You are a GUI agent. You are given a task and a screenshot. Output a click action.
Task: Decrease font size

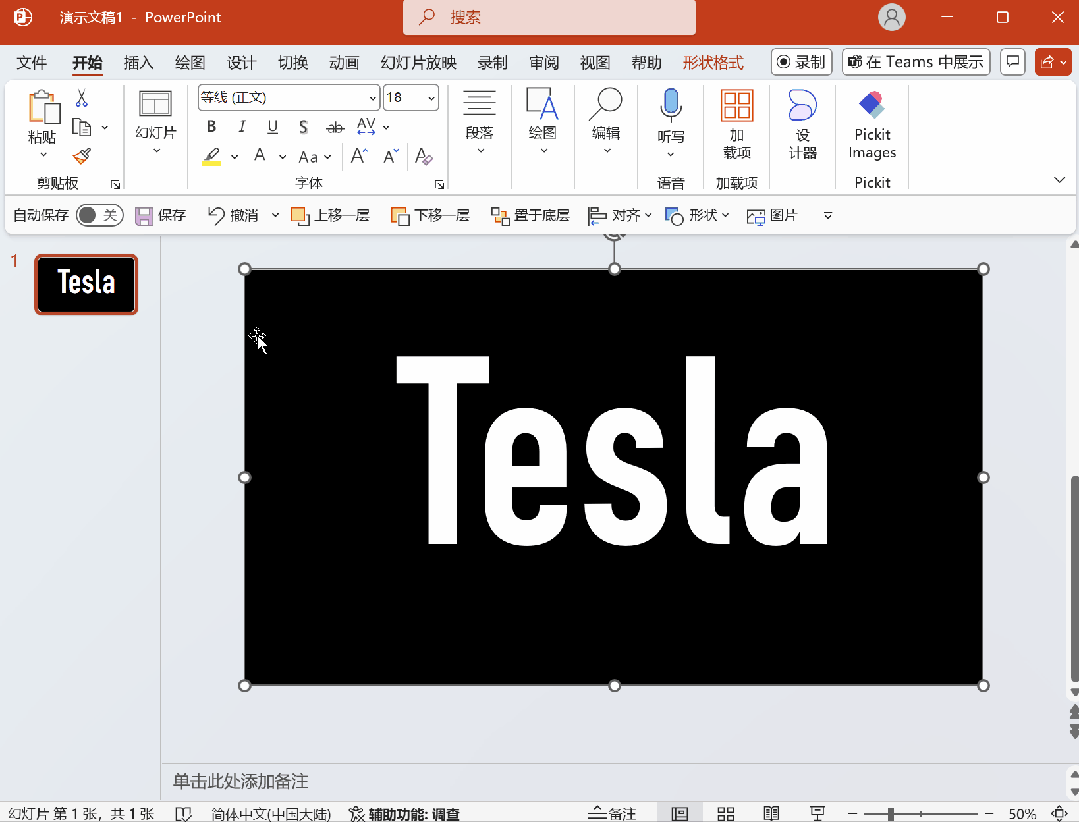(390, 156)
